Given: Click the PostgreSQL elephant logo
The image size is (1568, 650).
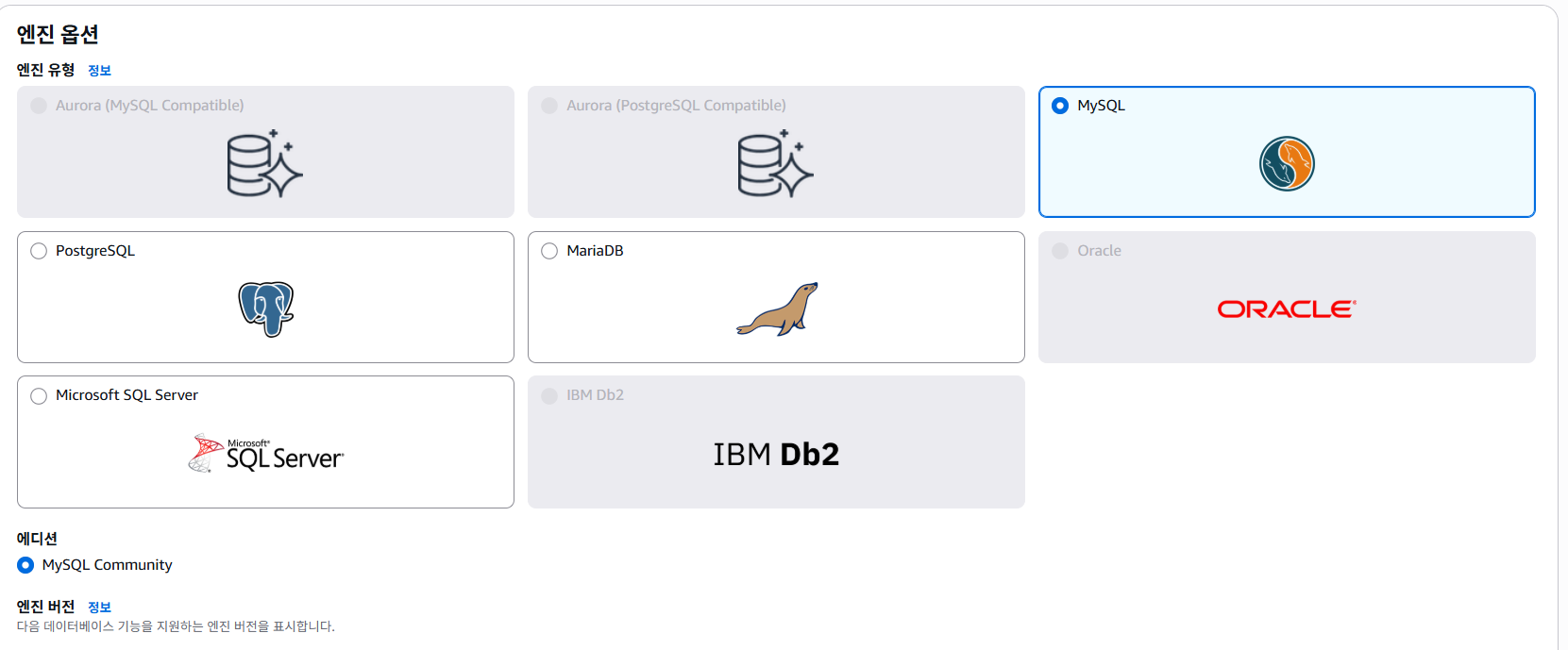Looking at the screenshot, I should click(x=266, y=308).
